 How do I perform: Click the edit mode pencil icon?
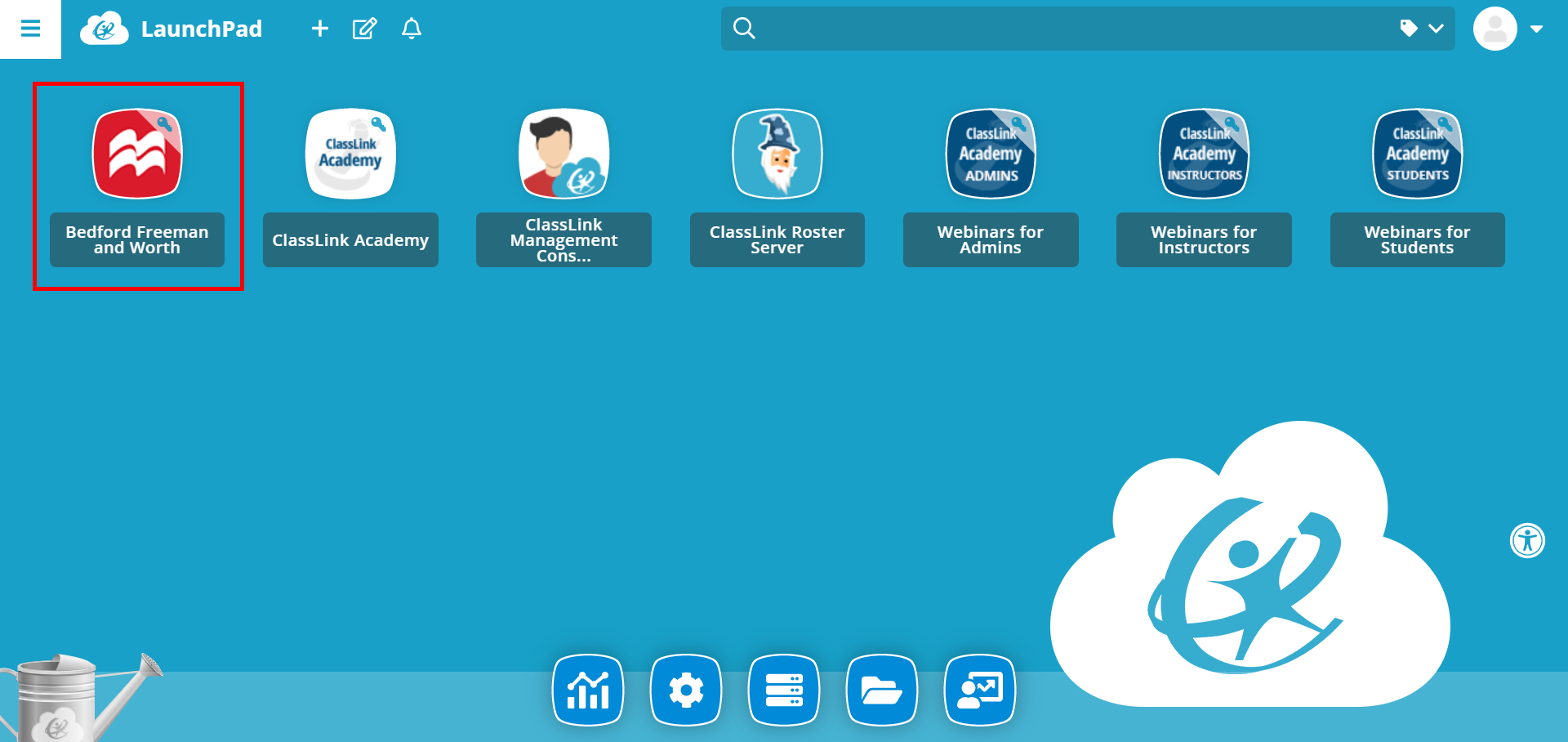click(x=364, y=29)
